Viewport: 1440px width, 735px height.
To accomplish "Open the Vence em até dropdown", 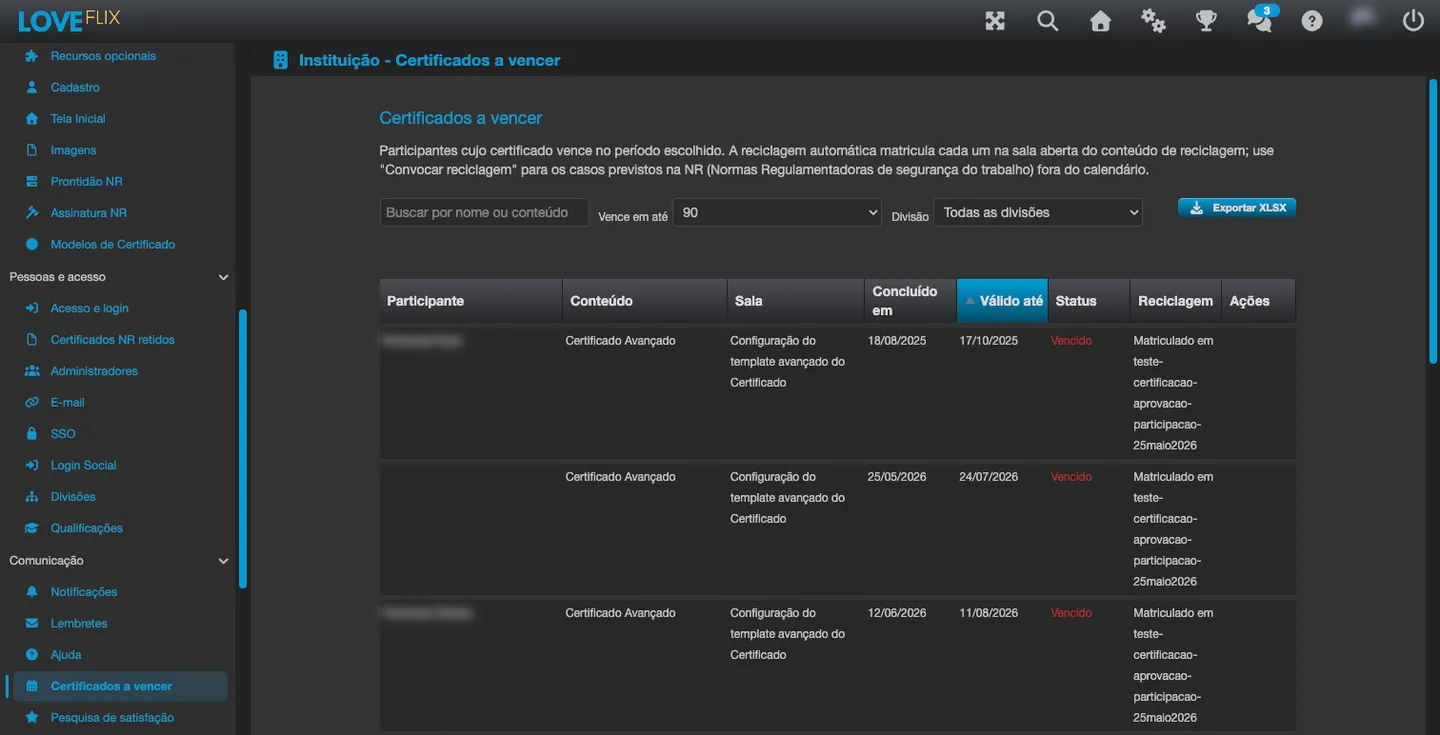I will click(777, 212).
